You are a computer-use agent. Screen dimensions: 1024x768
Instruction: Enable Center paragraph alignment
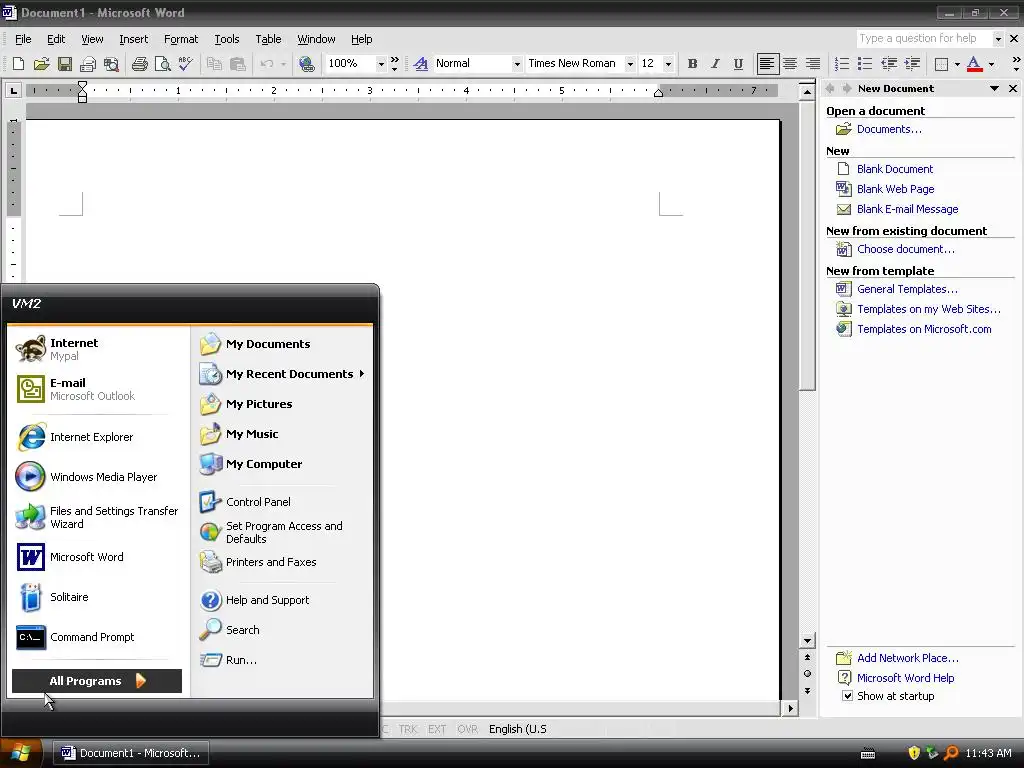790,63
